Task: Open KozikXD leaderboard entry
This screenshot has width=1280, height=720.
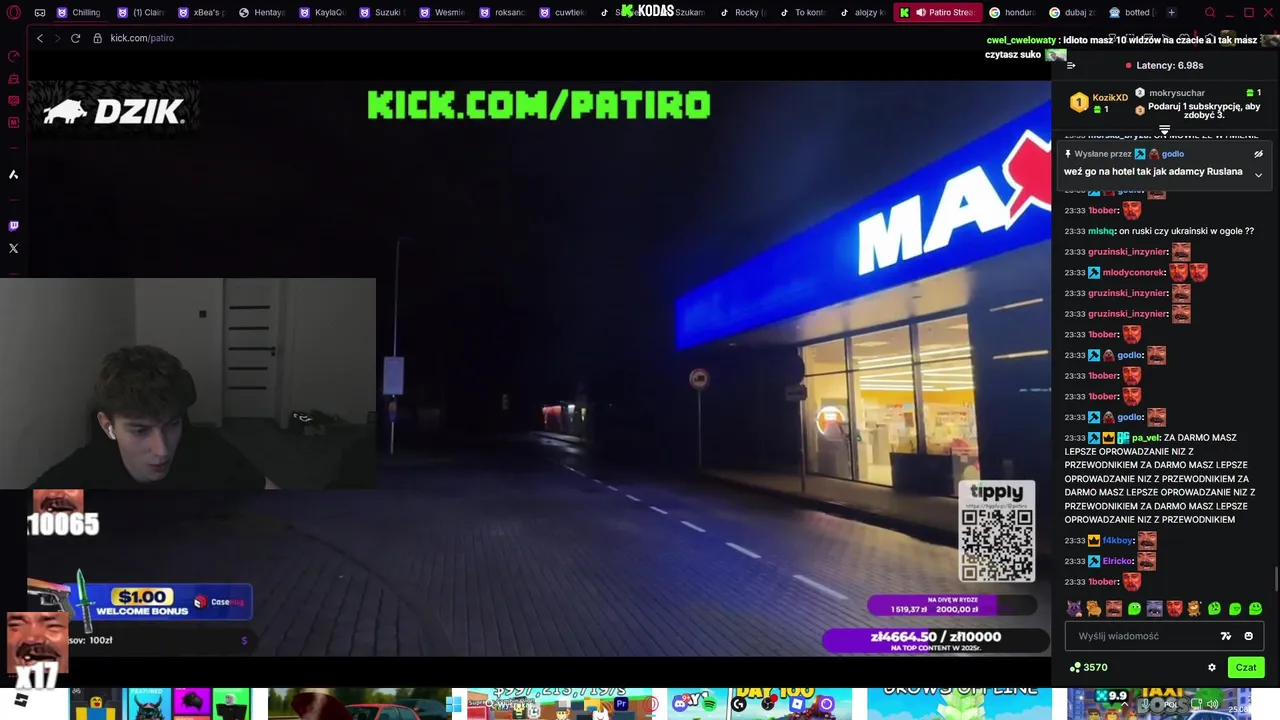Action: (1099, 102)
